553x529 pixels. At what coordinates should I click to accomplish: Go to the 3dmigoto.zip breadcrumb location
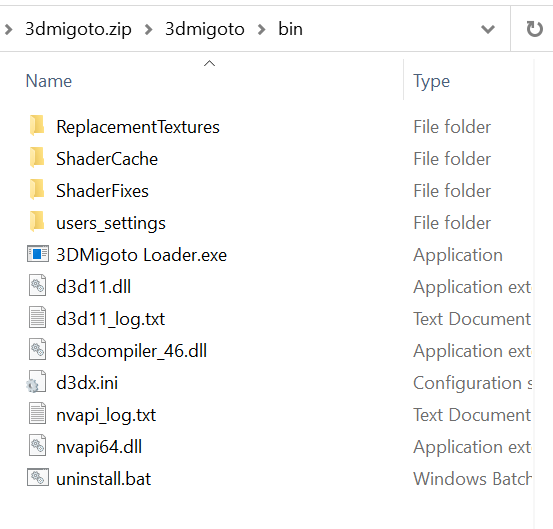coord(78,29)
